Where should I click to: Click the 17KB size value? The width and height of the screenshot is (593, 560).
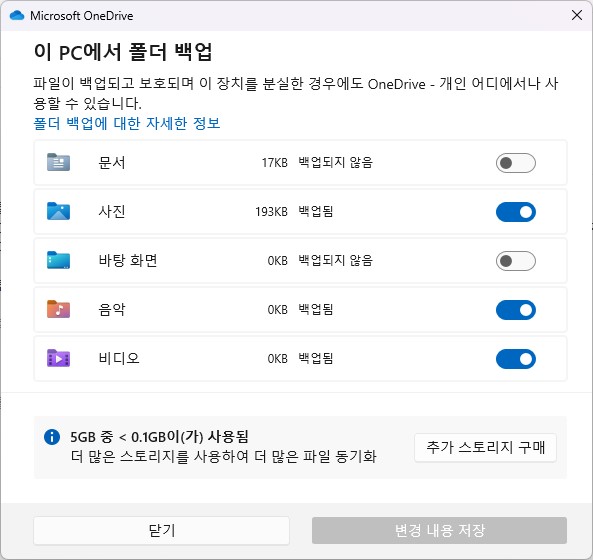275,163
